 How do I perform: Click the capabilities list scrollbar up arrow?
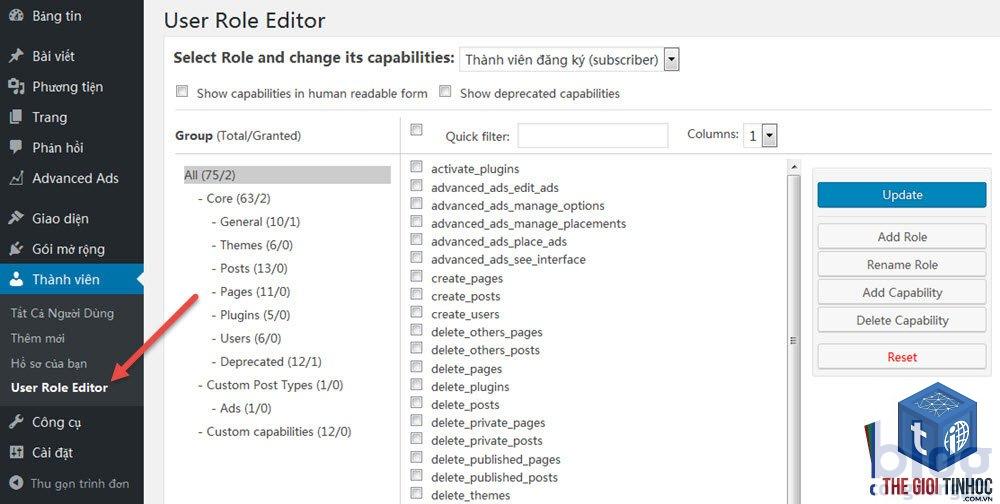(793, 167)
